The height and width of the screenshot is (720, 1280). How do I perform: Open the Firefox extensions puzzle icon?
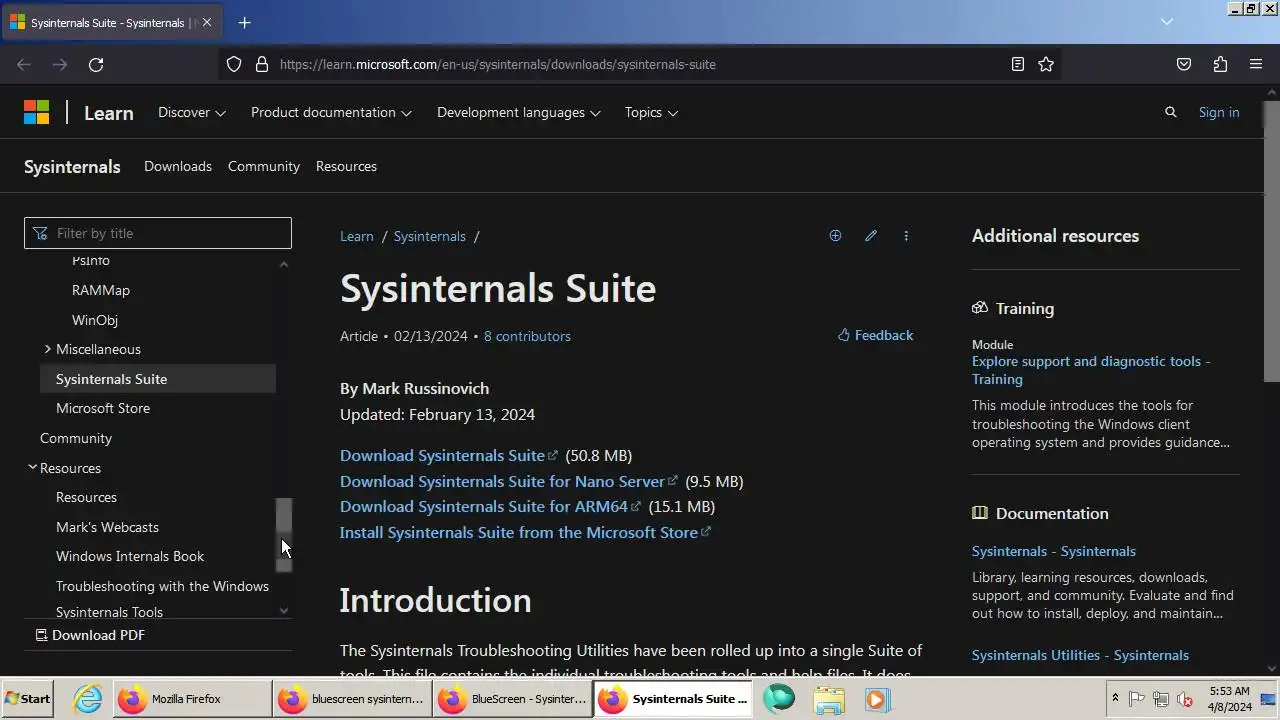point(1220,64)
